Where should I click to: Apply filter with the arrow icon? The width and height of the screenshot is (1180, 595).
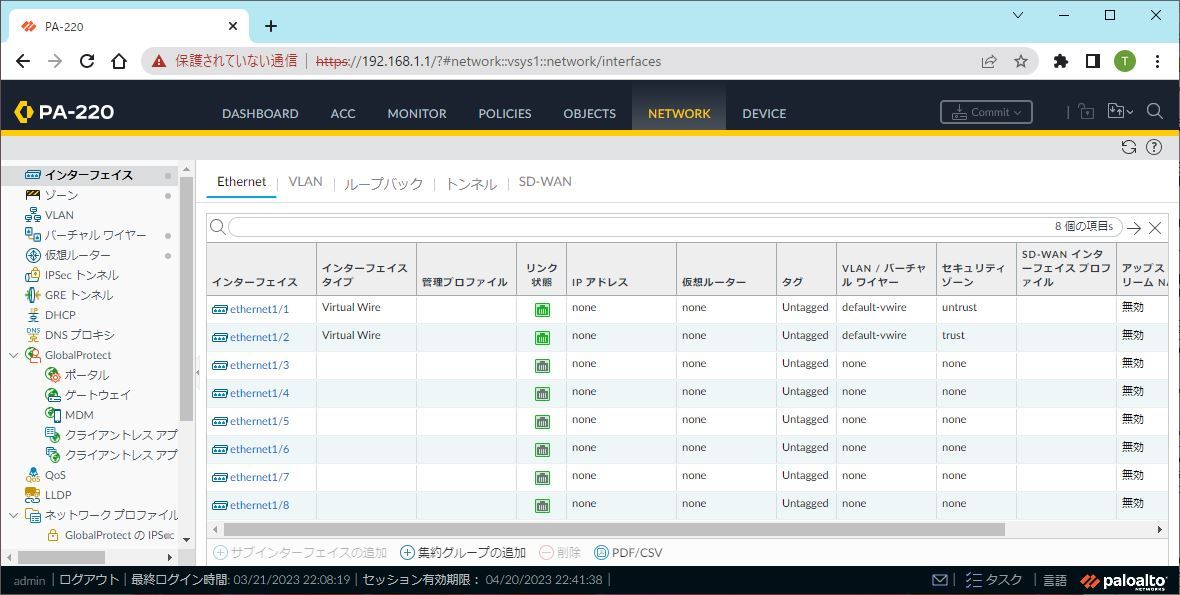point(1134,228)
